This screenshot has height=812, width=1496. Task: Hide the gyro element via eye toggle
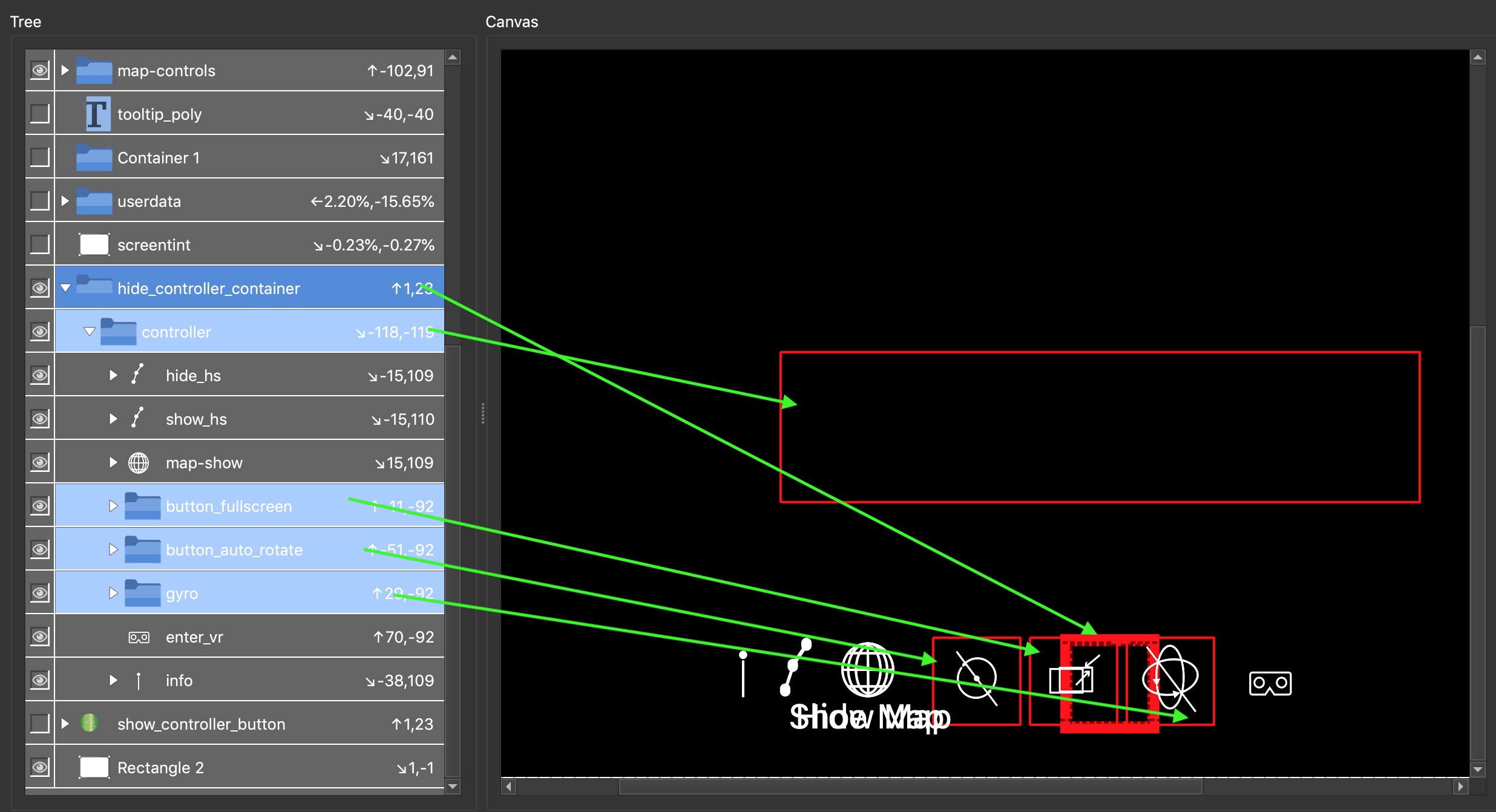pos(40,593)
